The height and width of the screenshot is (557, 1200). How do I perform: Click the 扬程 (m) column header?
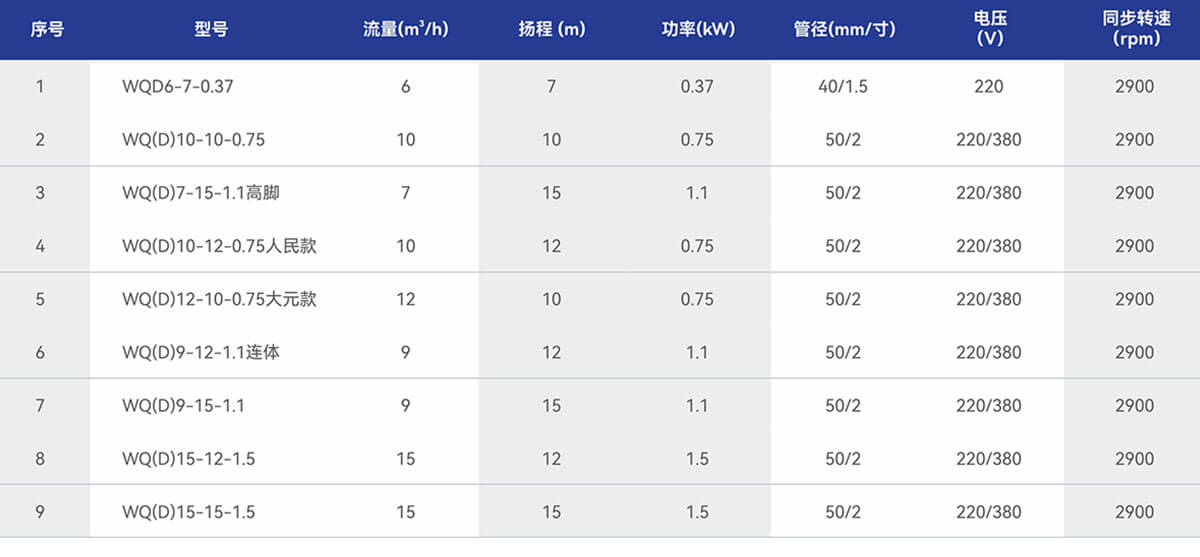click(551, 29)
